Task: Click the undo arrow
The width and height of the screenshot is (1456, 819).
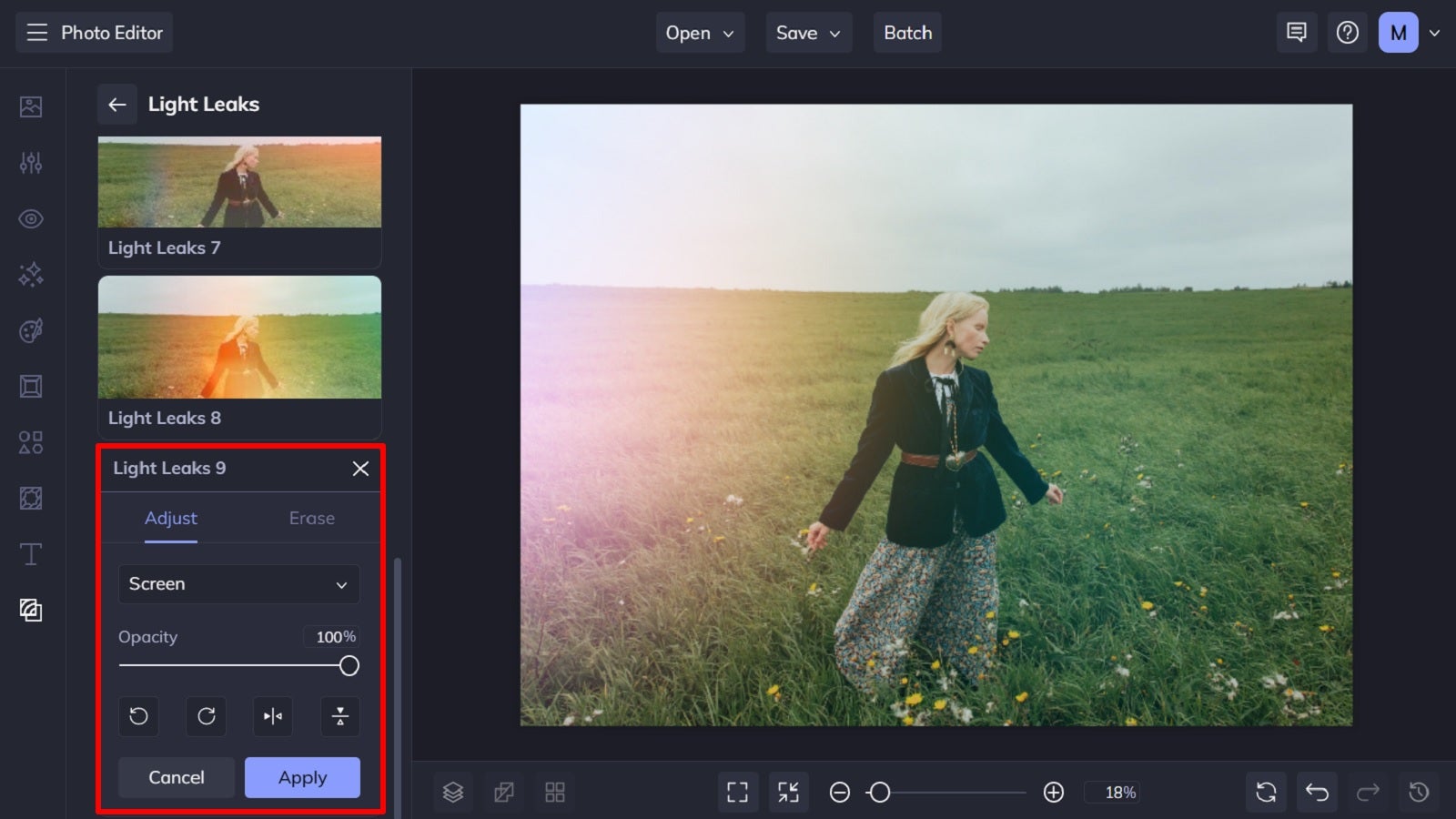Action: 1317,792
